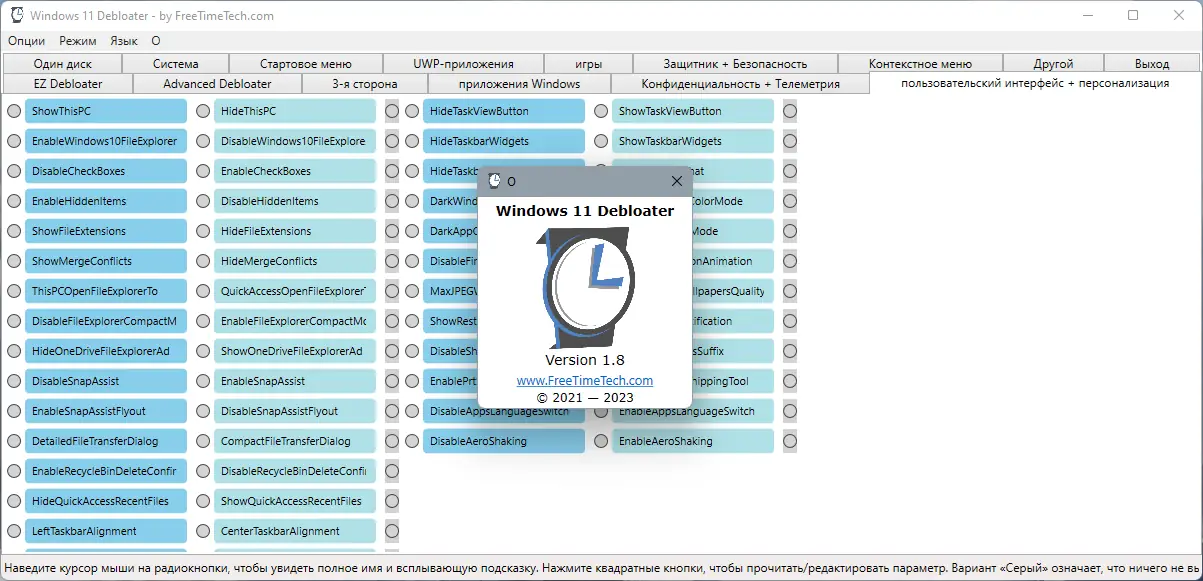Select the HideThisPC radio button
Image resolution: width=1203 pixels, height=581 pixels.
pos(203,111)
